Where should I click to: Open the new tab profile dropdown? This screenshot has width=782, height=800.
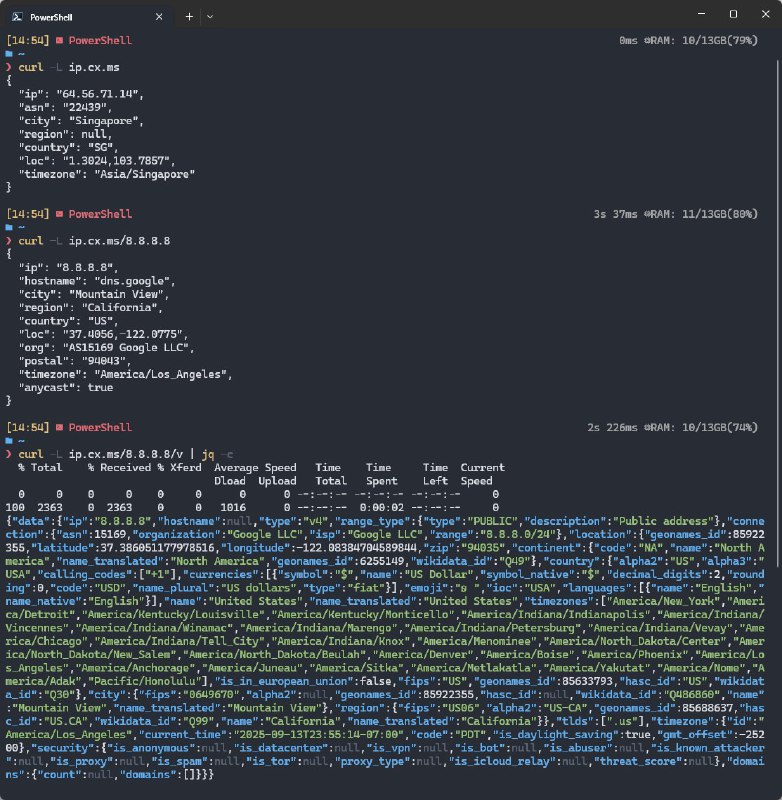coord(210,16)
